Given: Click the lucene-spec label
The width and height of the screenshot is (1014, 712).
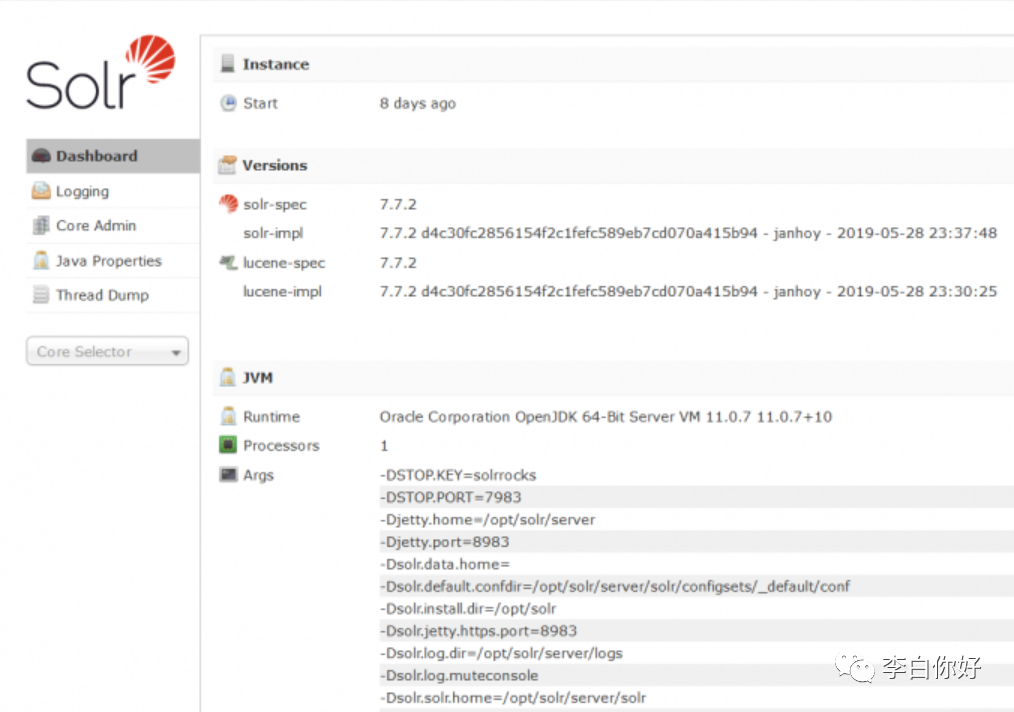Looking at the screenshot, I should (x=284, y=263).
